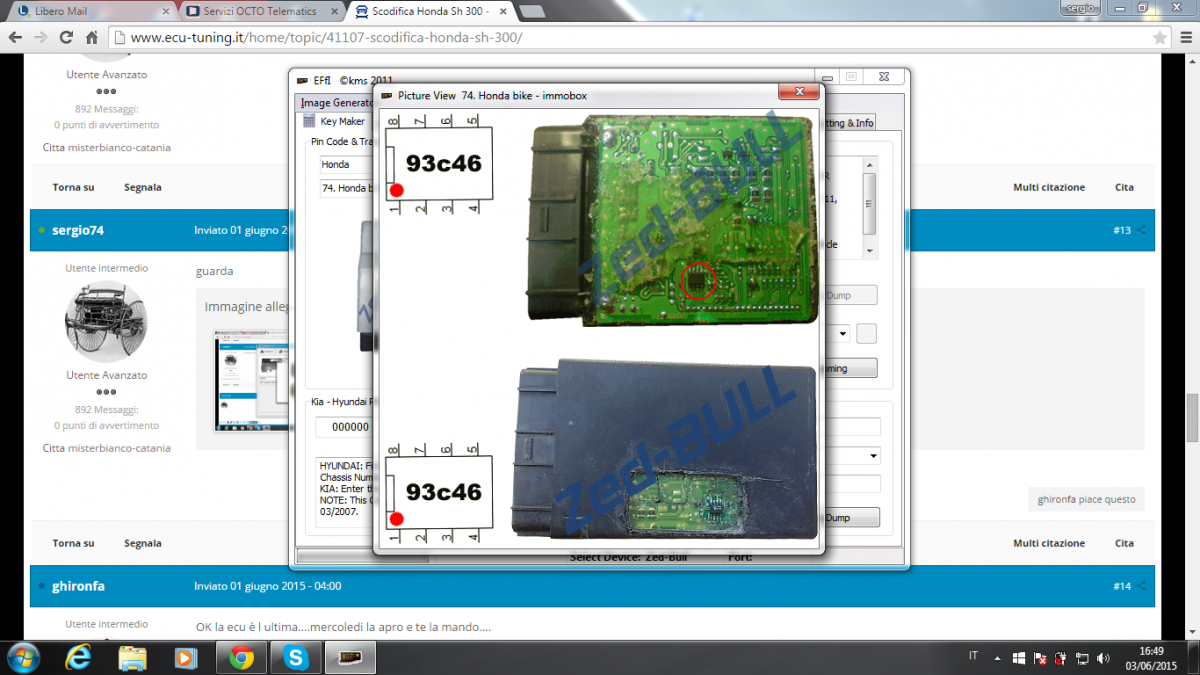Image resolution: width=1200 pixels, height=675 pixels.
Task: Open Windows Media Player from taskbar
Action: pos(186,657)
